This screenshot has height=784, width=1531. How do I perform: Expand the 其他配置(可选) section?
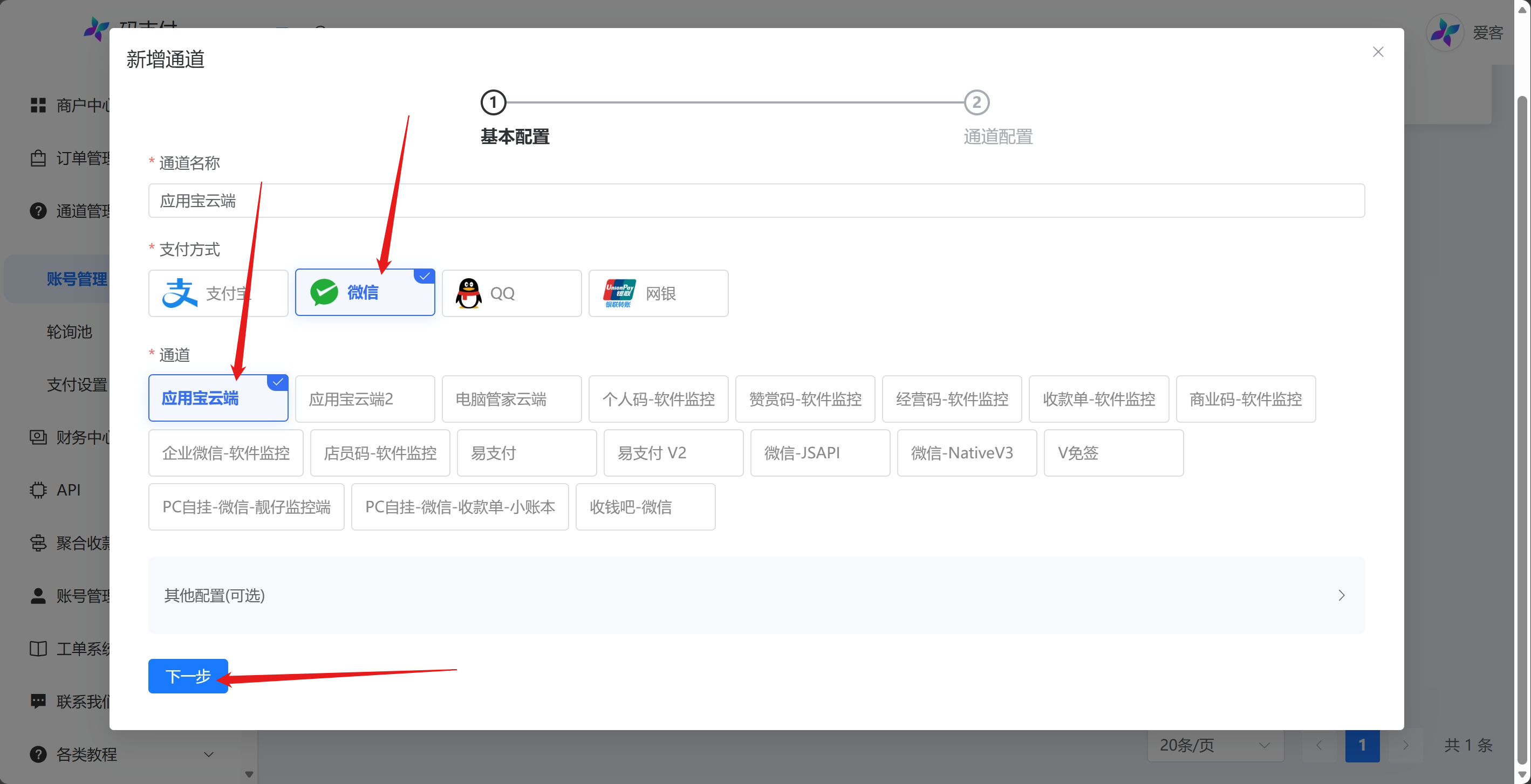756,595
